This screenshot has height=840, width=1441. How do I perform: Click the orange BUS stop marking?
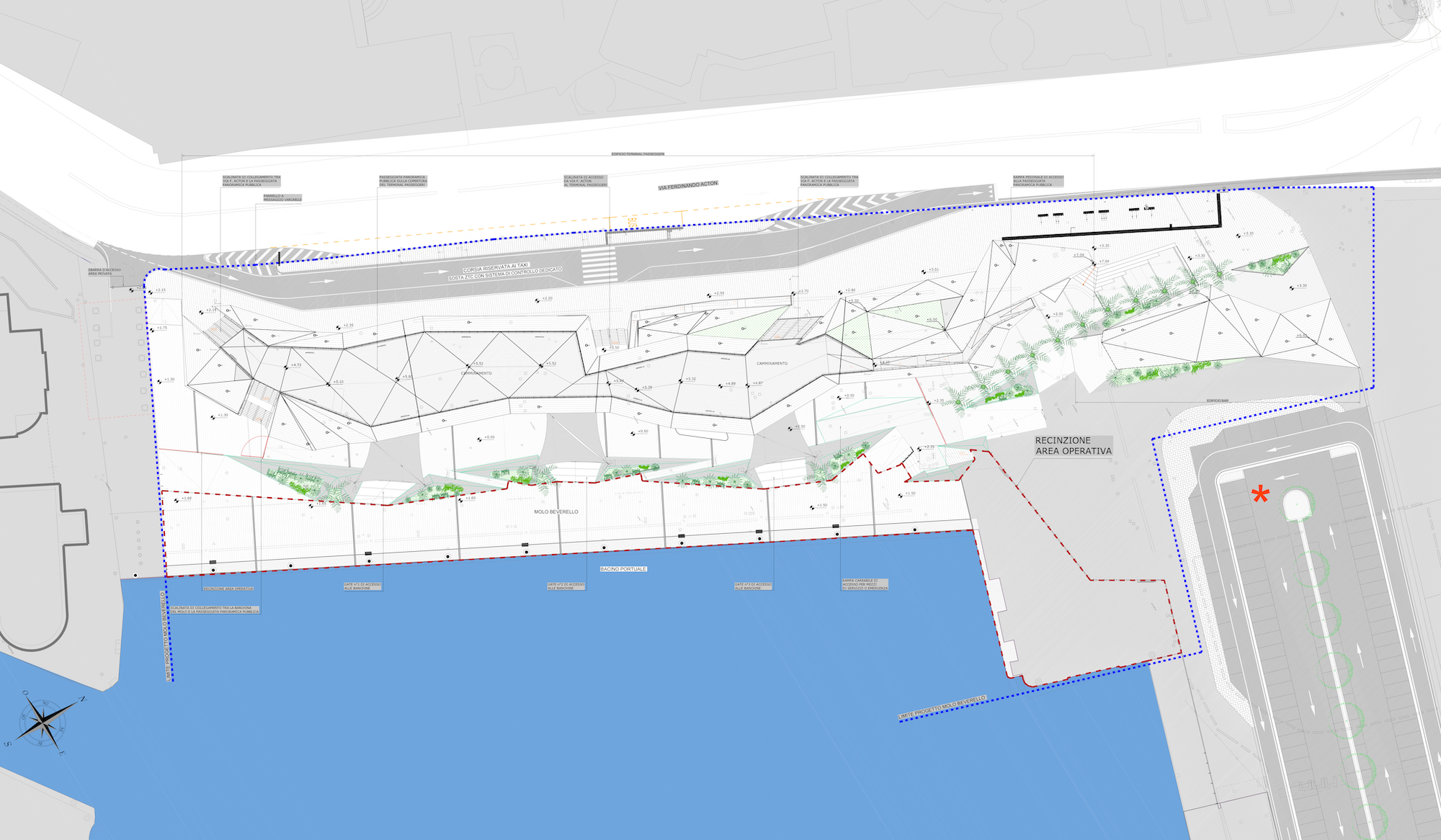(631, 223)
